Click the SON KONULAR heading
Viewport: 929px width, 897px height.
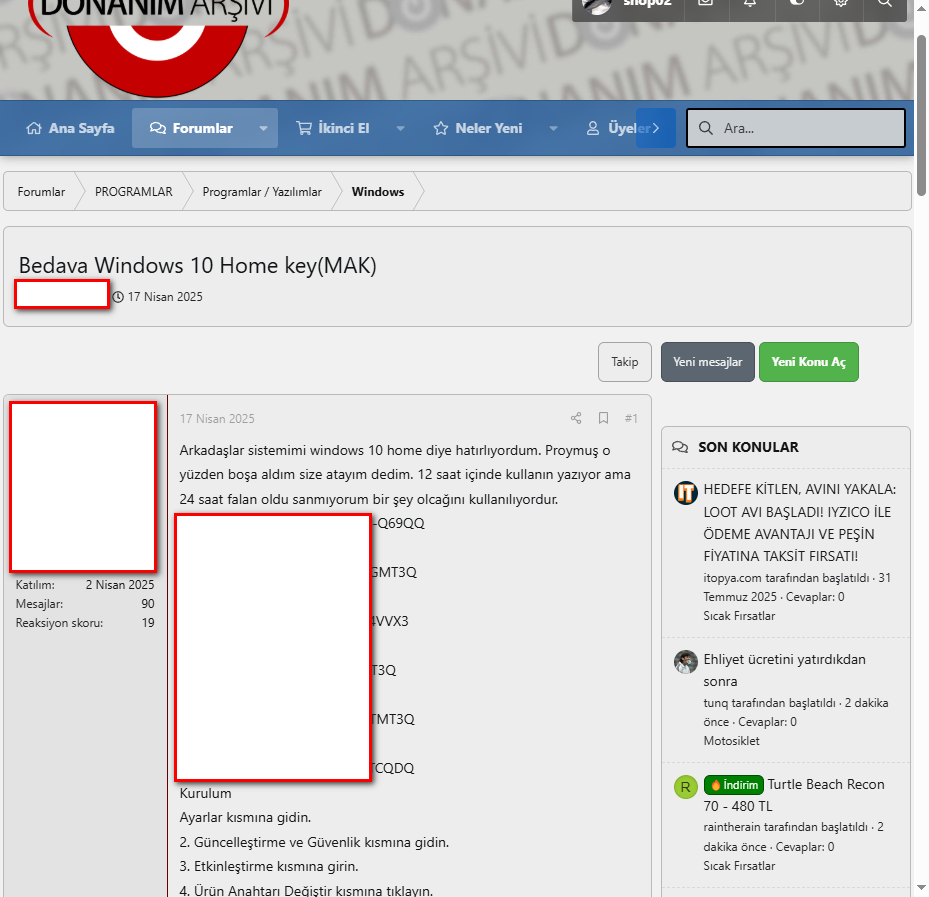point(748,447)
